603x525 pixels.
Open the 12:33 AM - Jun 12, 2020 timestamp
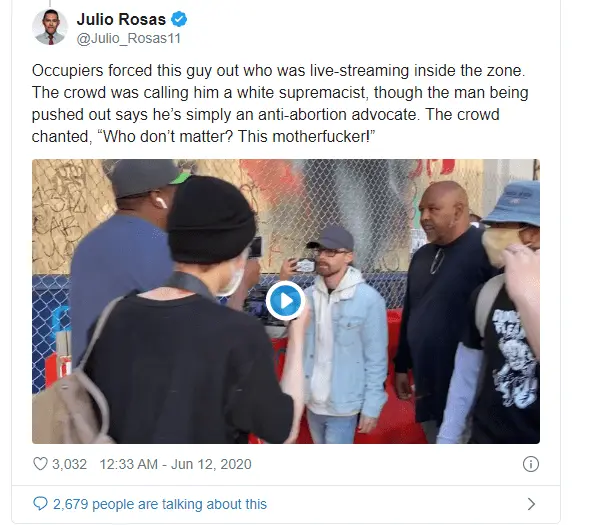175,464
